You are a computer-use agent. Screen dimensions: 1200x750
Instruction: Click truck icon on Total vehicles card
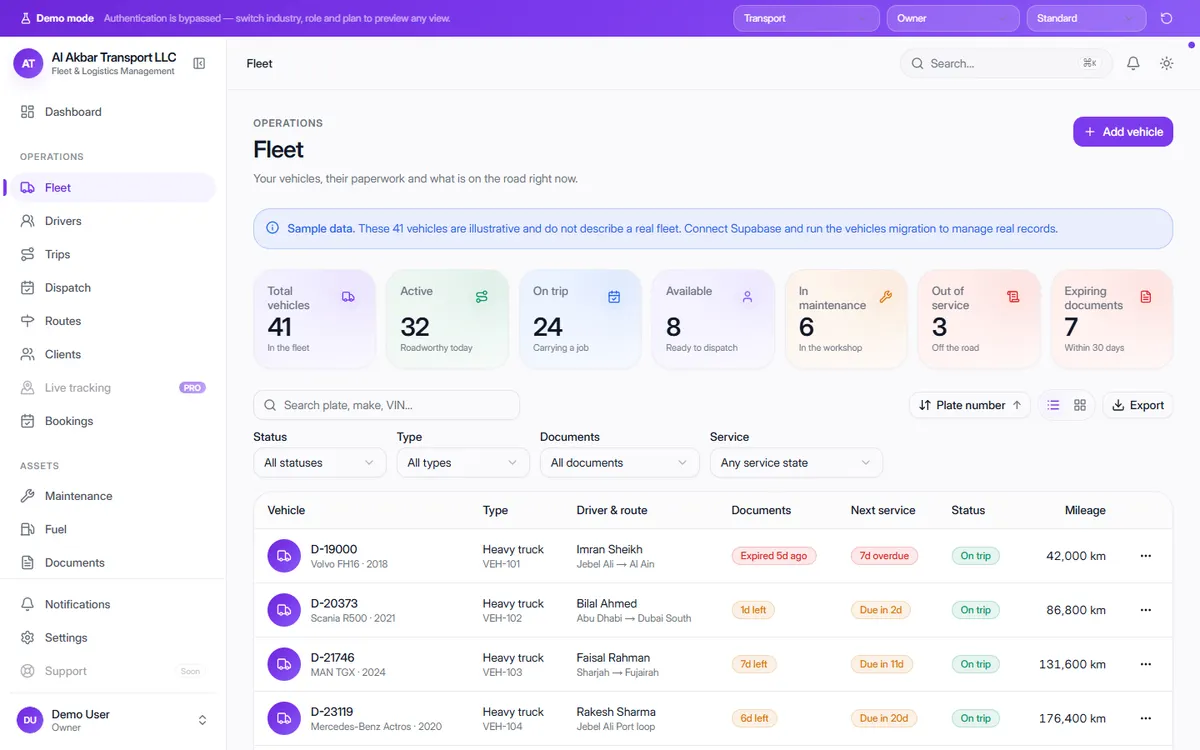click(x=348, y=297)
